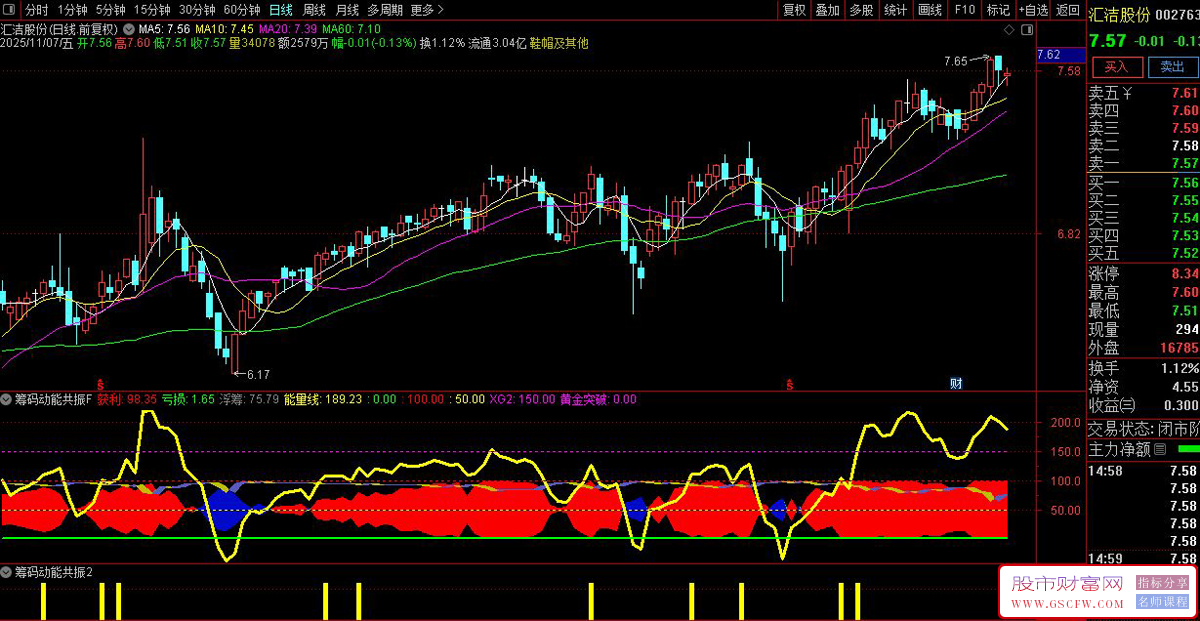Screen dimensions: 1200x621
Task: Click the MA20: 7.39 label
Action: point(288,28)
